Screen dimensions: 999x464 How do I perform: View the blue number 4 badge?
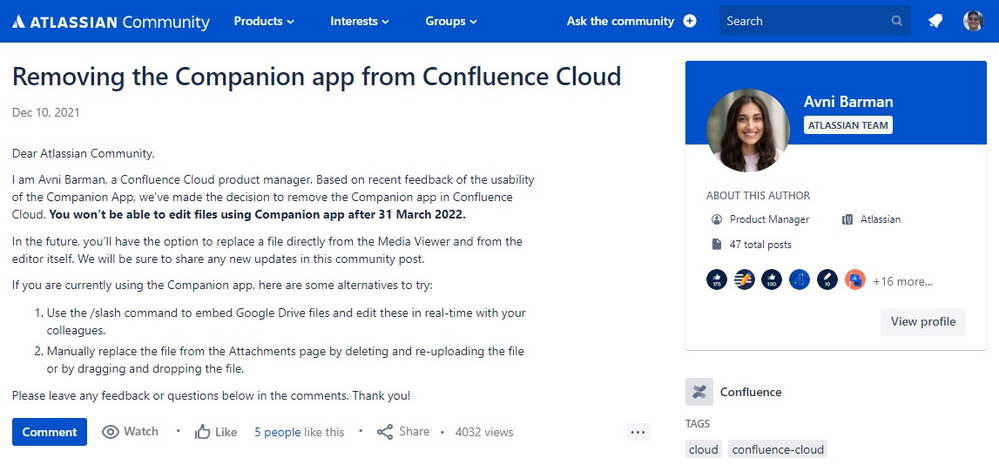(800, 279)
